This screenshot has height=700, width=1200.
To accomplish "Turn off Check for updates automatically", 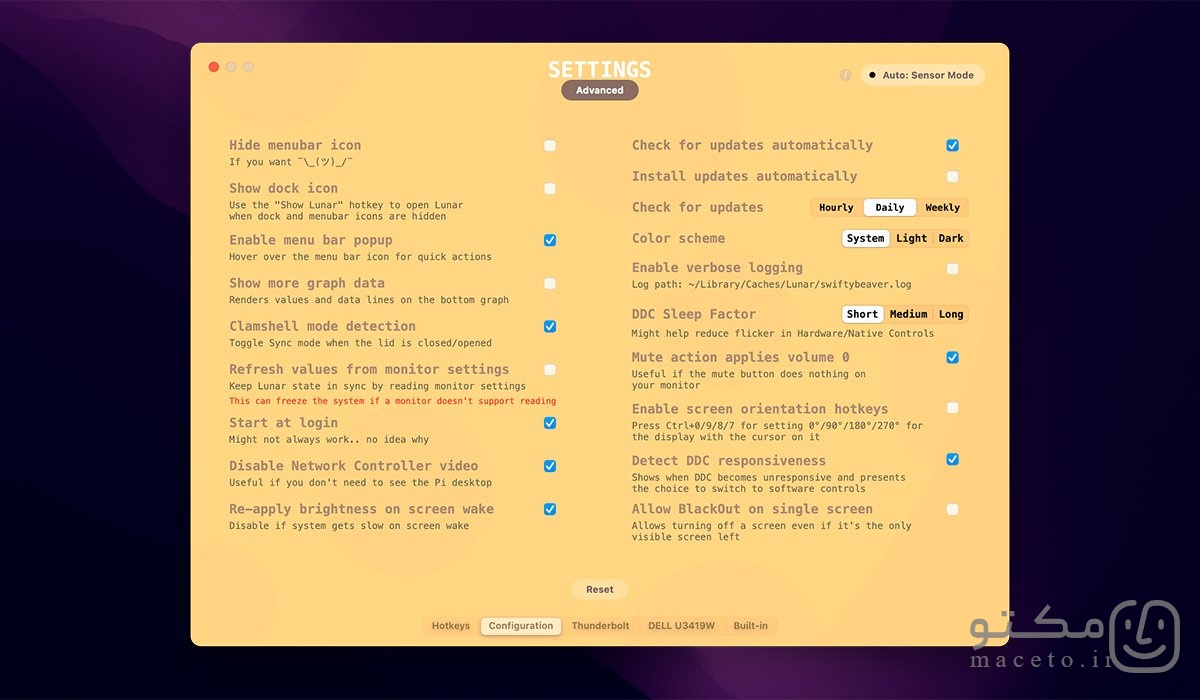I will pyautogui.click(x=953, y=146).
